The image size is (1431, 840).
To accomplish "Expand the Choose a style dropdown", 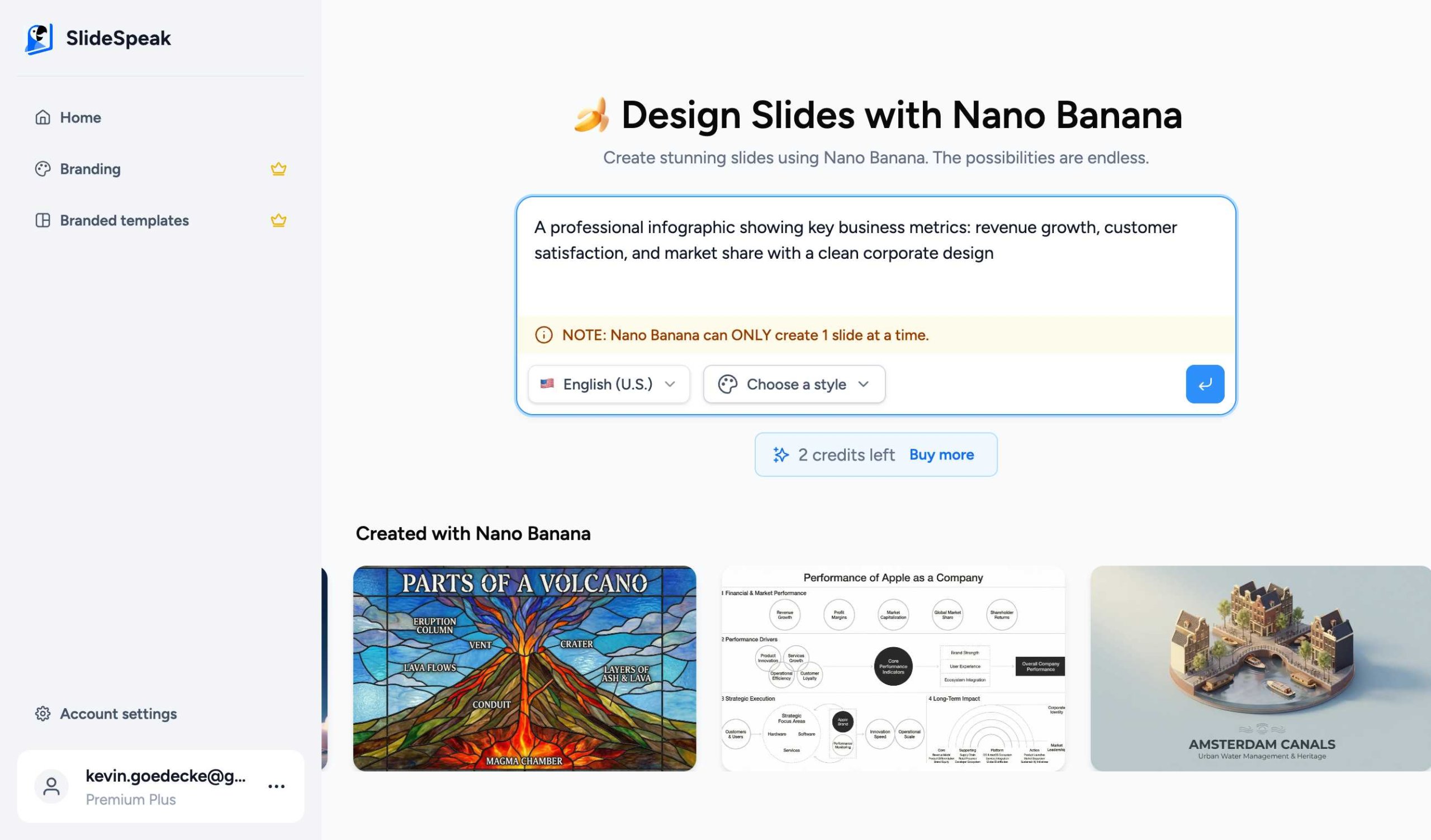I will [x=793, y=385].
